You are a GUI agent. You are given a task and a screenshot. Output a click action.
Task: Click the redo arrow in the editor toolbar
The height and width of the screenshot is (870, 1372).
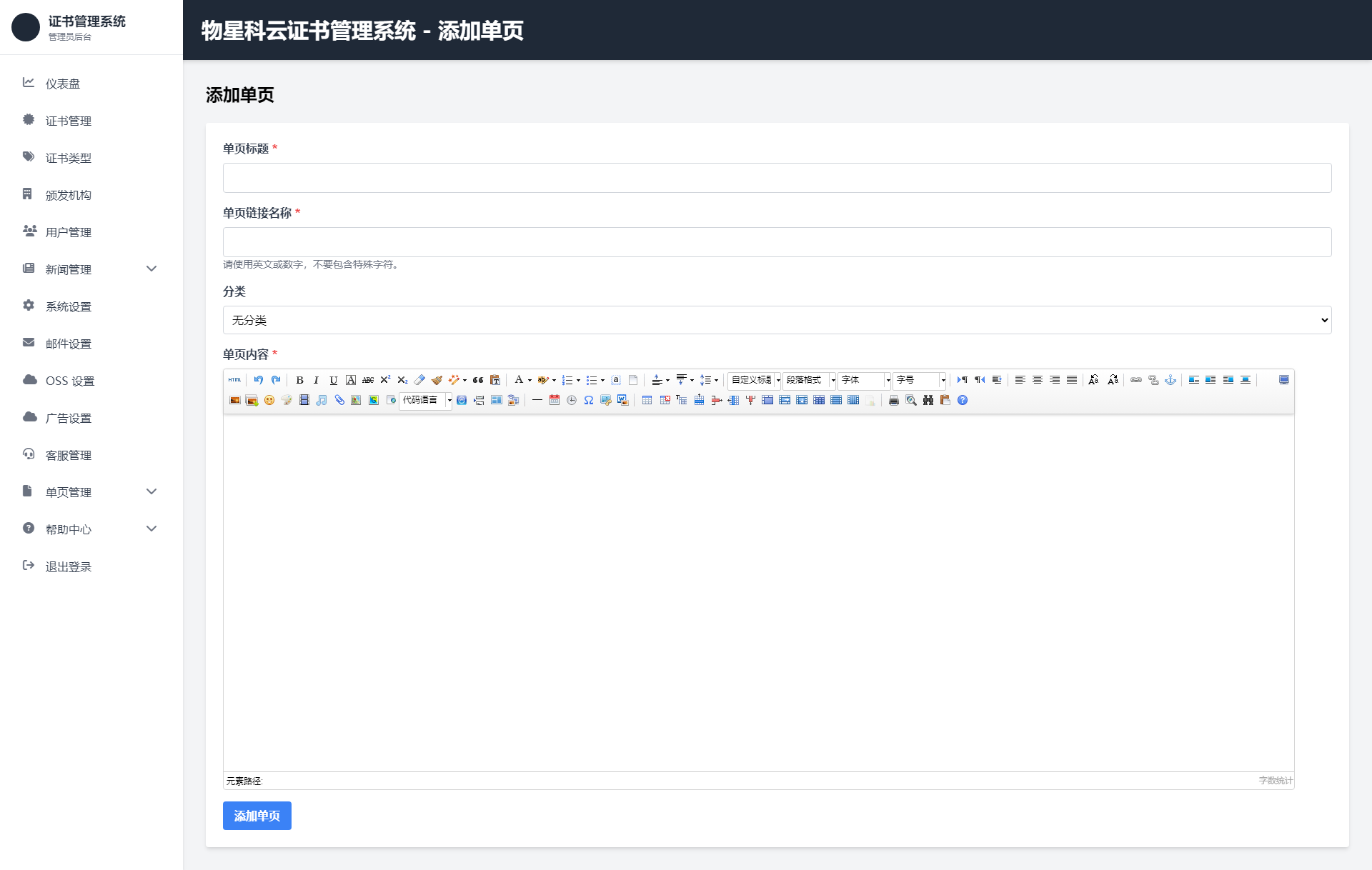276,380
